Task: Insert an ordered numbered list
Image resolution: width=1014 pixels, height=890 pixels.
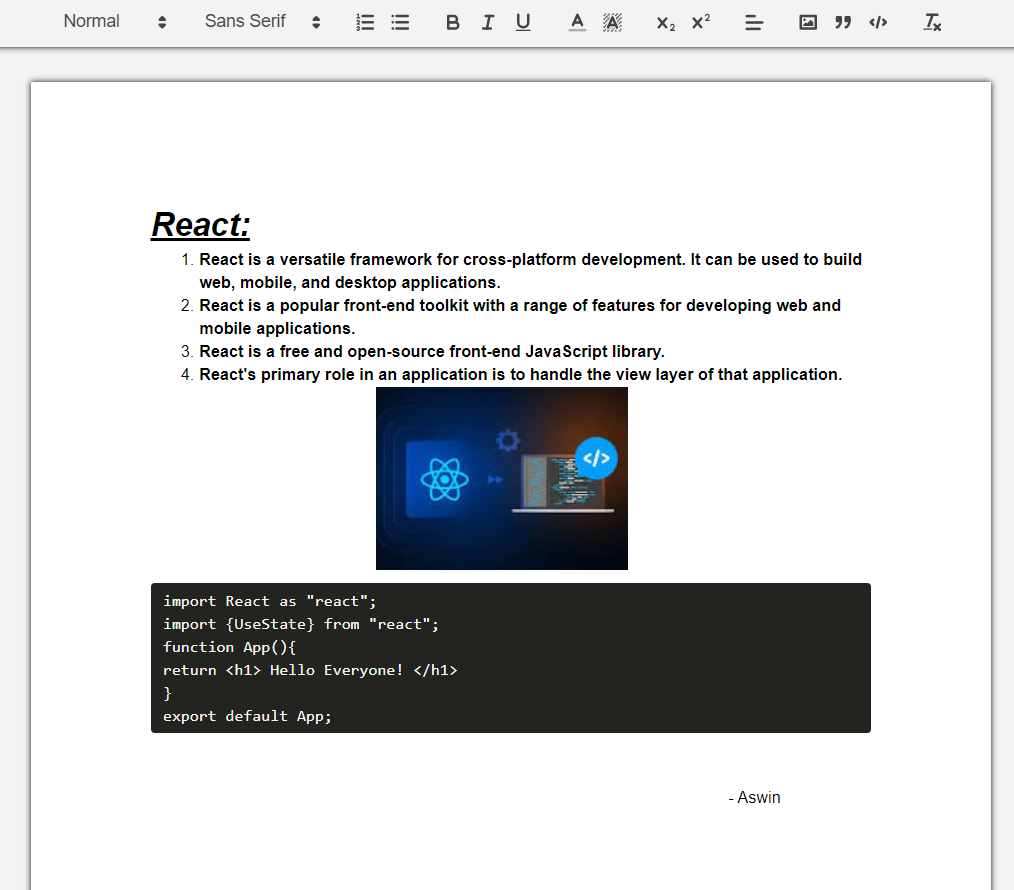Action: coord(365,23)
